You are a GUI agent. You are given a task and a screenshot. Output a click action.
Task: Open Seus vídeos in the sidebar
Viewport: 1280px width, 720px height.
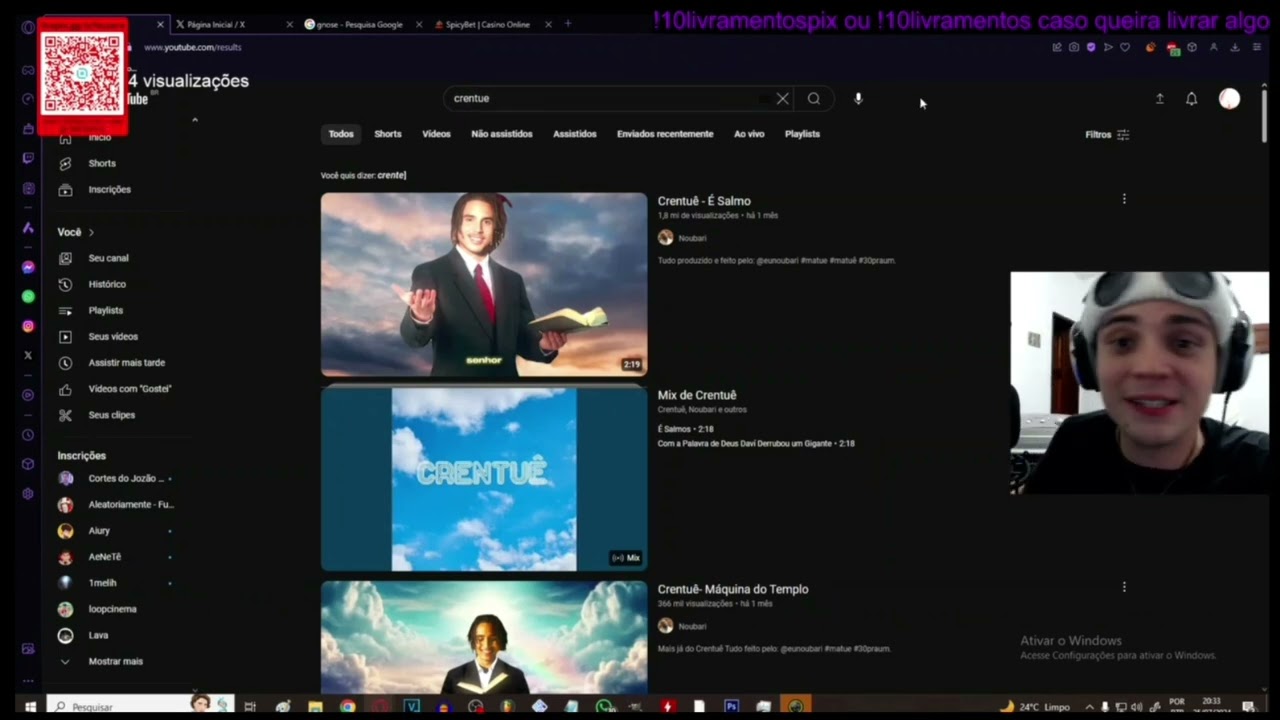point(113,336)
